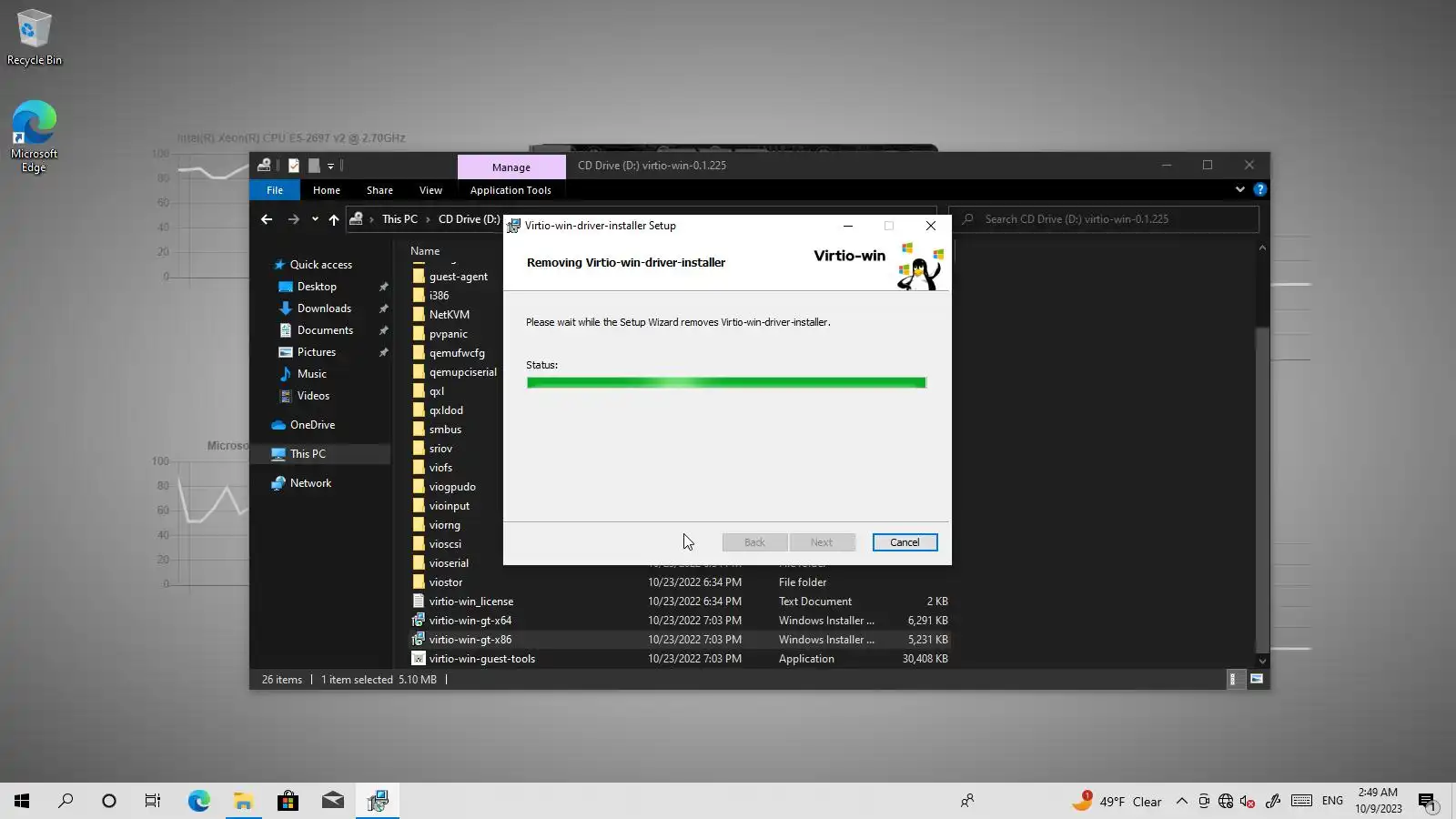Viewport: 1456px width, 819px height.
Task: Select the Manage contextual tab
Action: [511, 167]
